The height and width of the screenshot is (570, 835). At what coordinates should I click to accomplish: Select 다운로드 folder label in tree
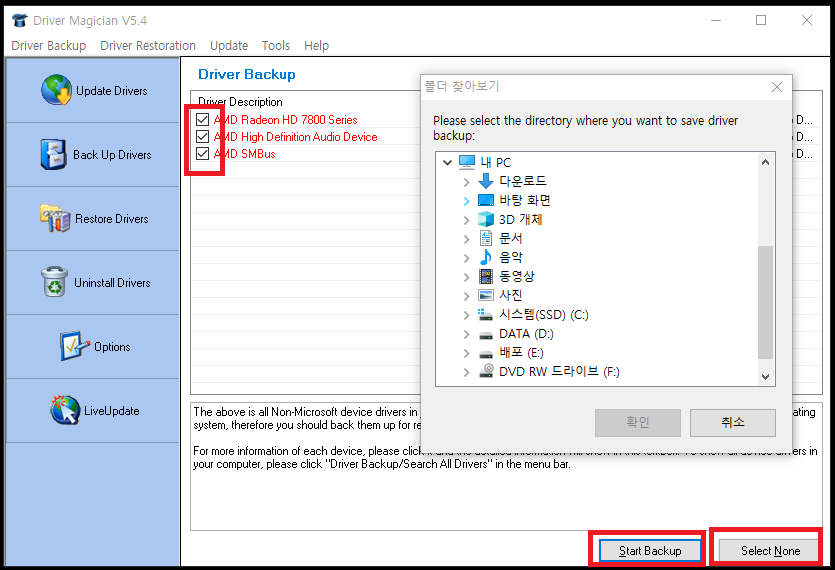[x=522, y=181]
